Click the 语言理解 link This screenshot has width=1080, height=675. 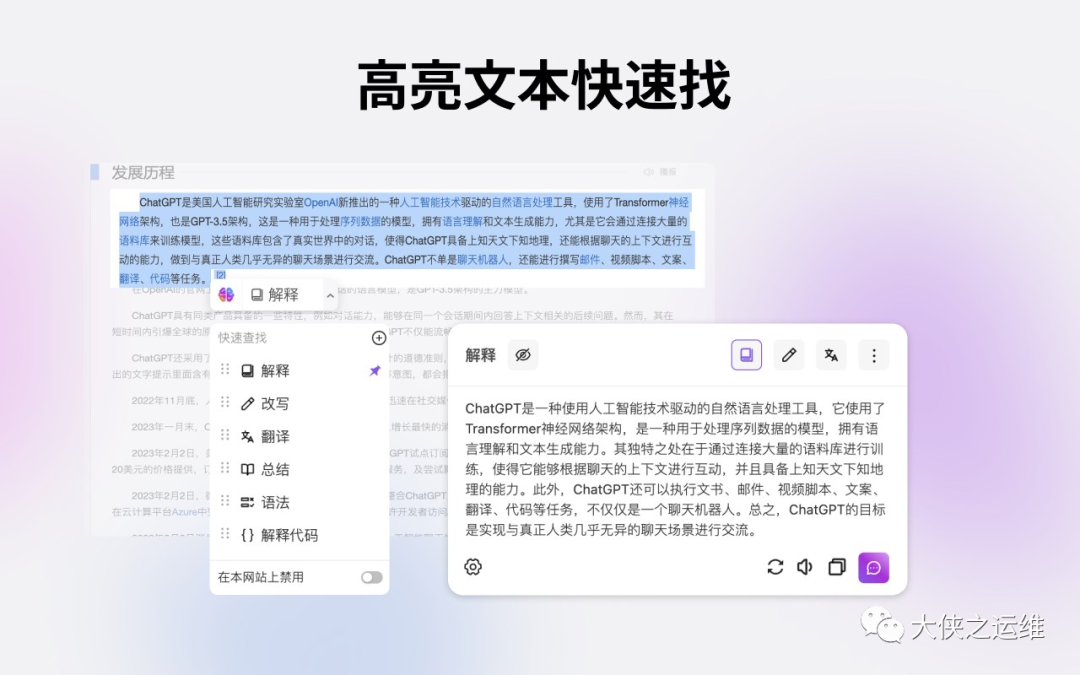pyautogui.click(x=462, y=221)
